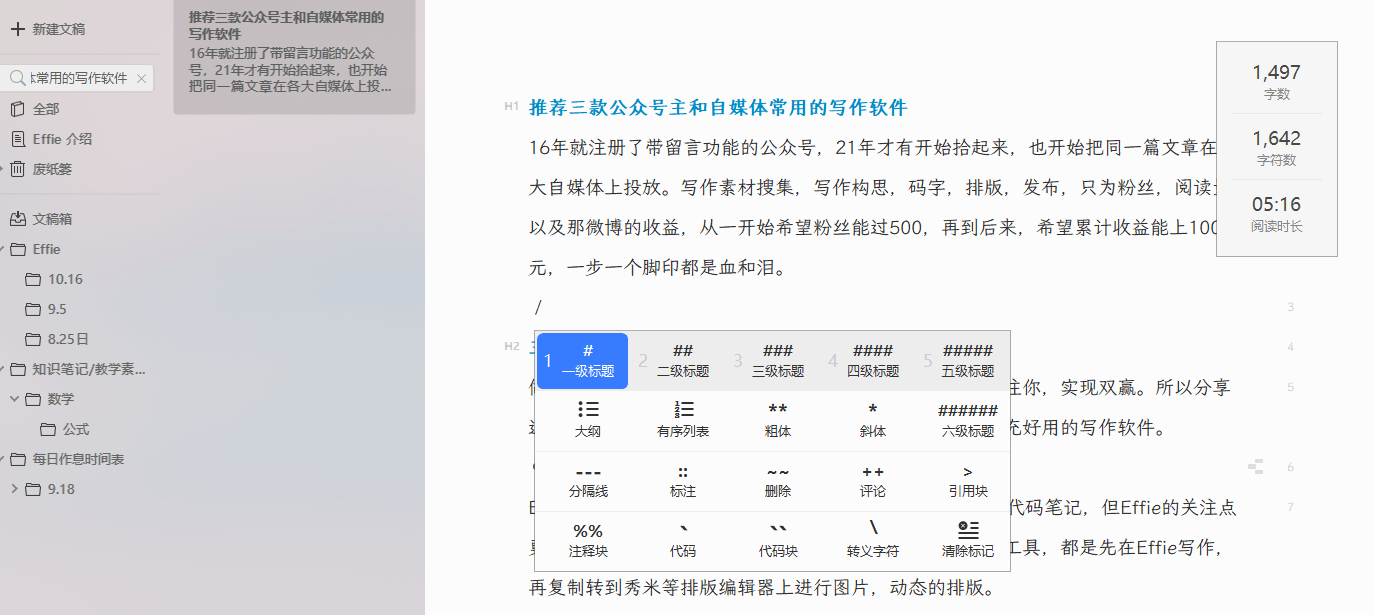Insert inline 代码 code
Image resolution: width=1373 pixels, height=615 pixels.
(x=683, y=541)
